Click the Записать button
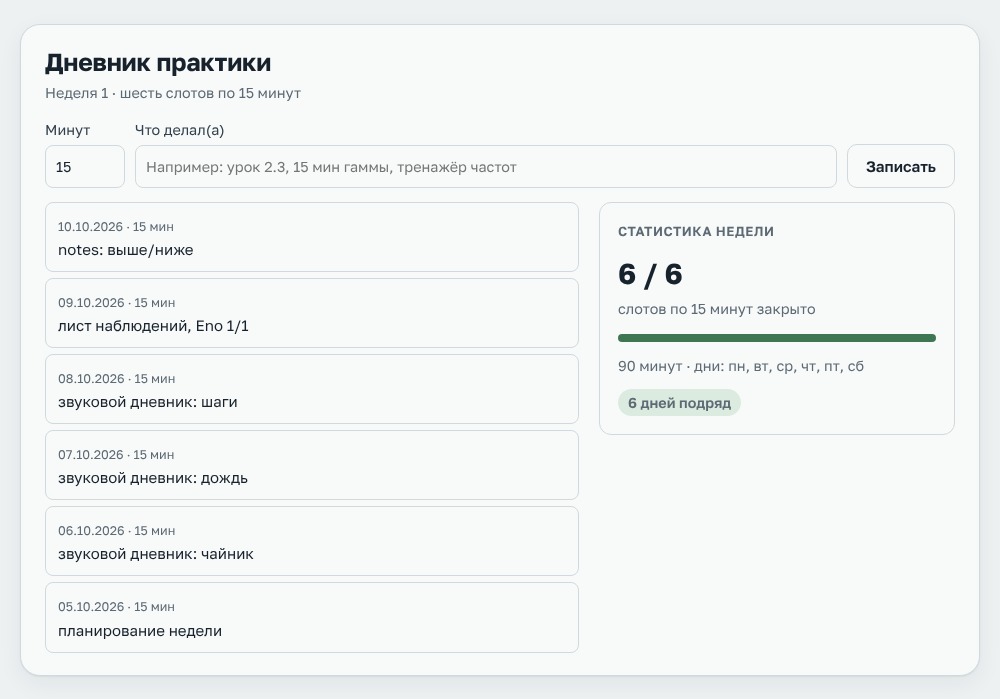Image resolution: width=1000 pixels, height=699 pixels. (x=901, y=166)
